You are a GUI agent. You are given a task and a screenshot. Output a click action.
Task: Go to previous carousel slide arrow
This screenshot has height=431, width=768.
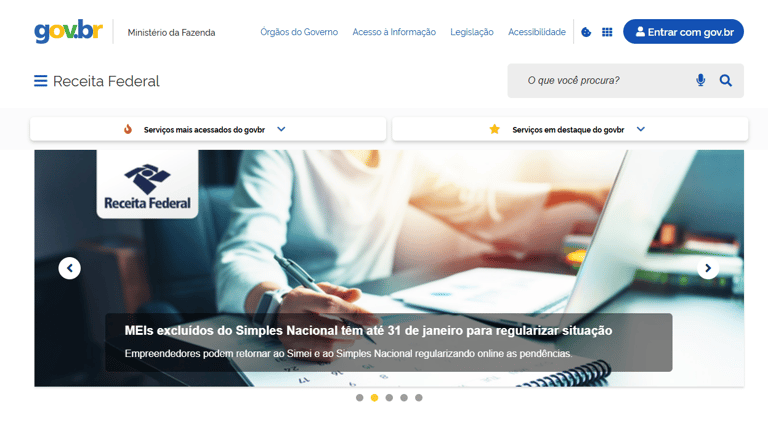(x=70, y=268)
